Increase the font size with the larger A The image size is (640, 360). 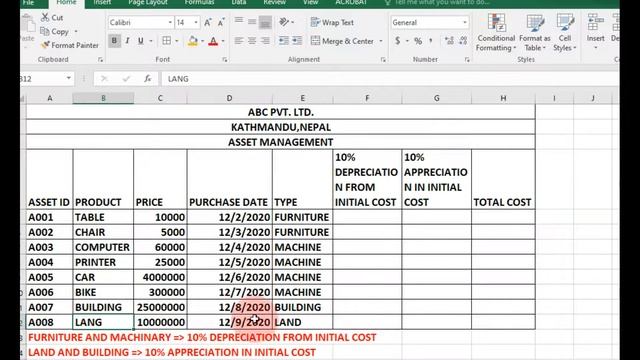click(x=207, y=22)
